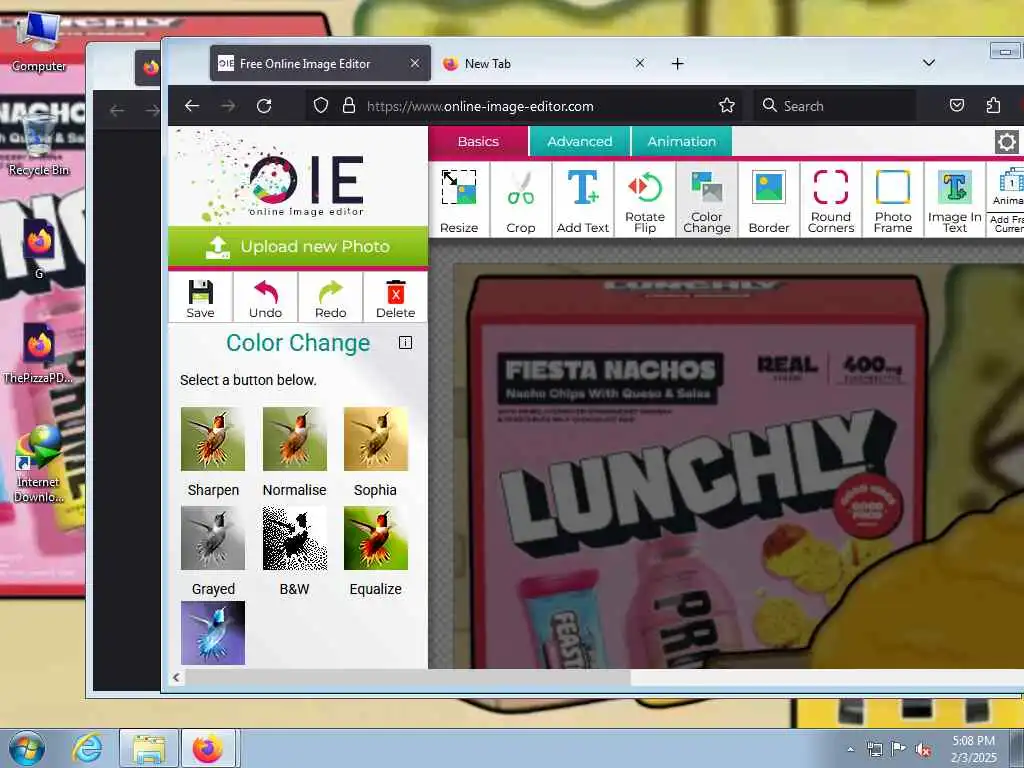Reload the current page

[x=264, y=106]
